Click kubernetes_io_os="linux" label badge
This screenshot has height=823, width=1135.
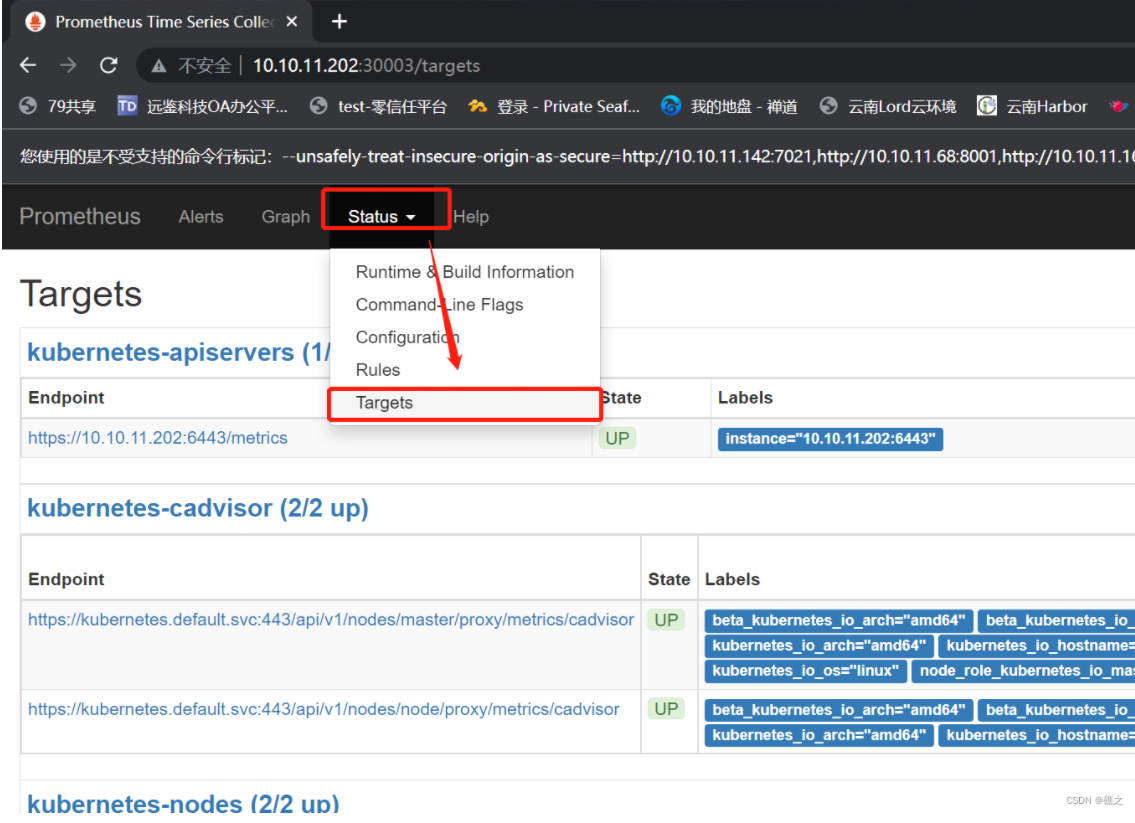click(805, 671)
